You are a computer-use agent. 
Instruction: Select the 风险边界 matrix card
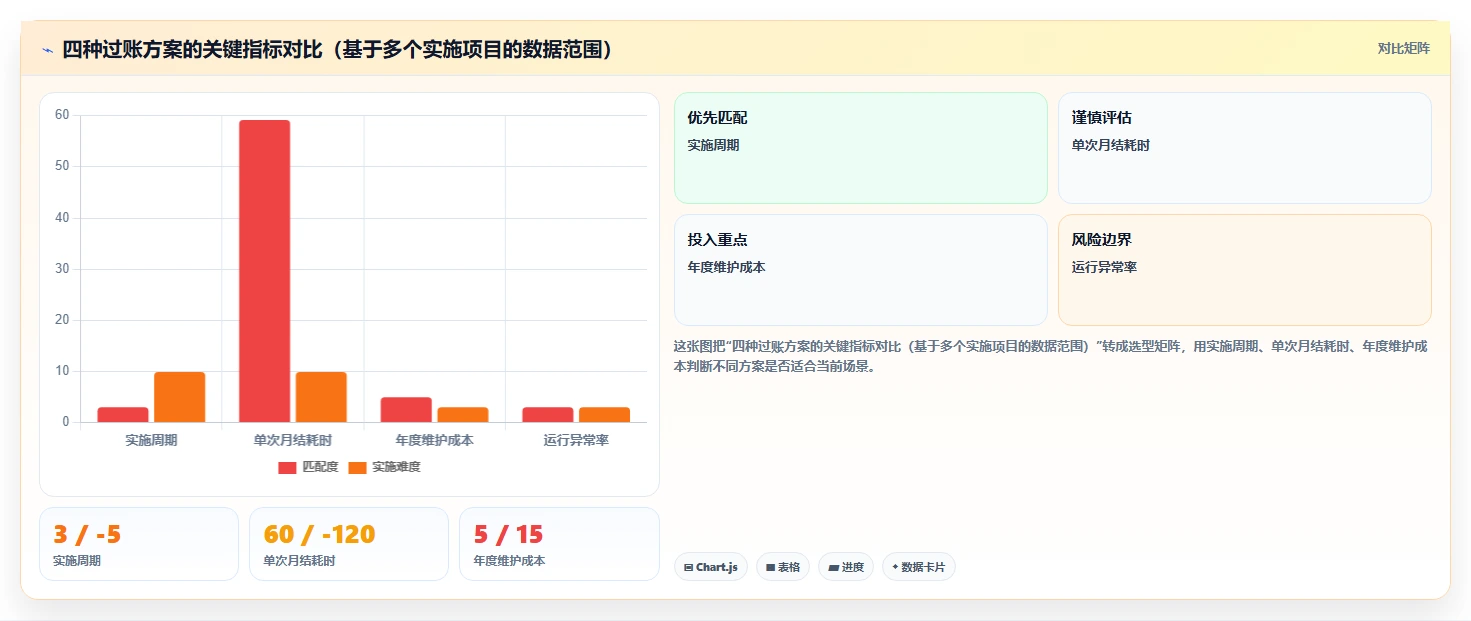[1245, 270]
